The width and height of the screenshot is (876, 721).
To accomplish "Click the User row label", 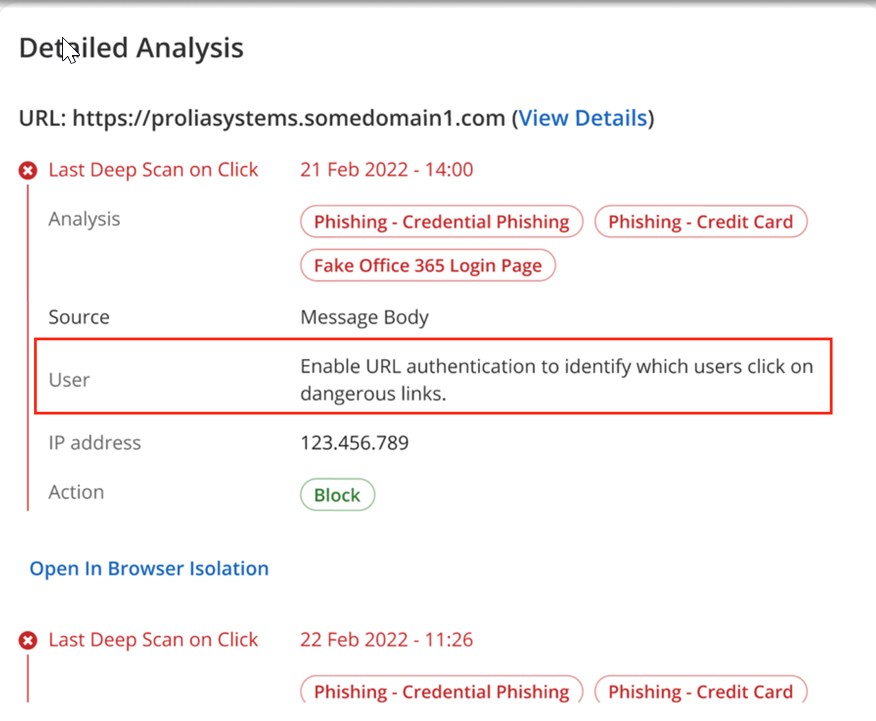I will pyautogui.click(x=69, y=380).
